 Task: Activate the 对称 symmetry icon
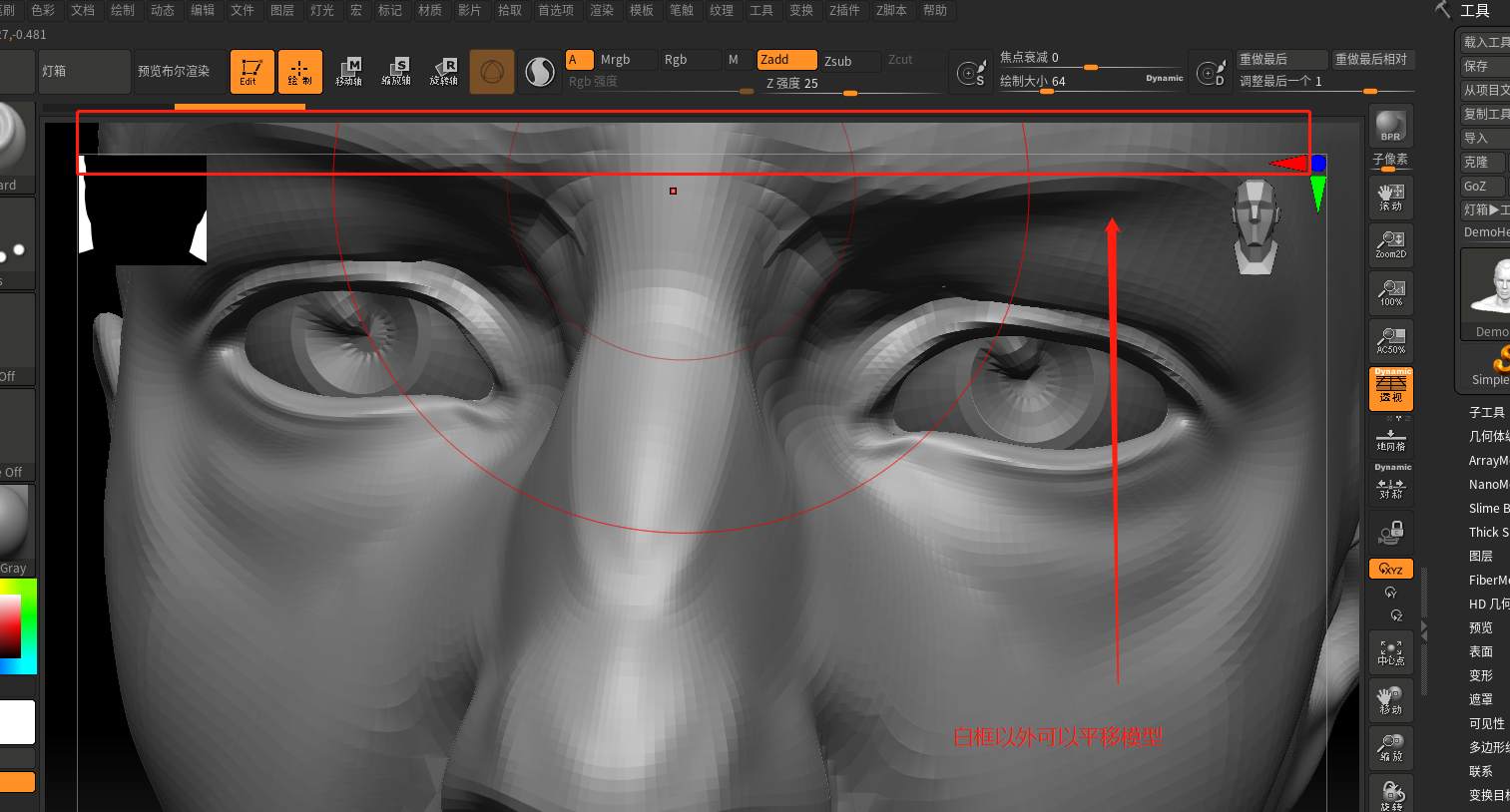coord(1390,489)
